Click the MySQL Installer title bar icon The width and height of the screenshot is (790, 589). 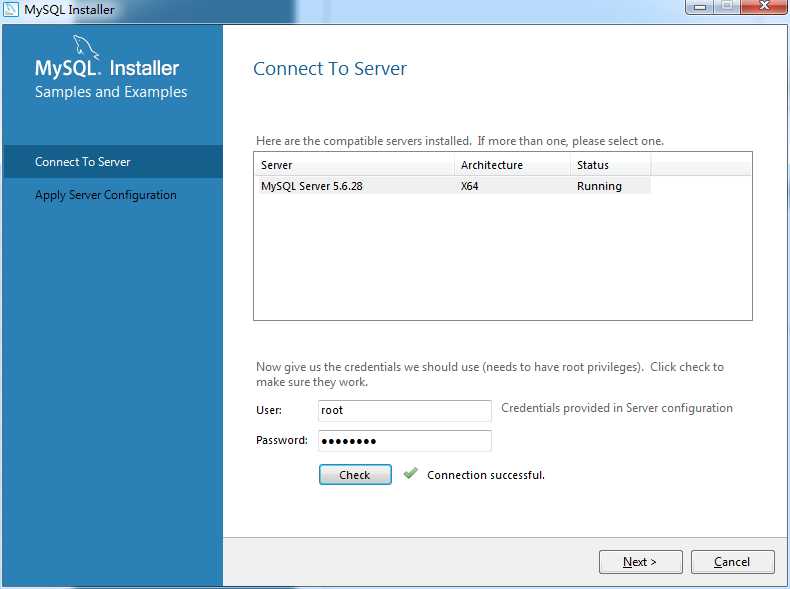click(x=11, y=9)
